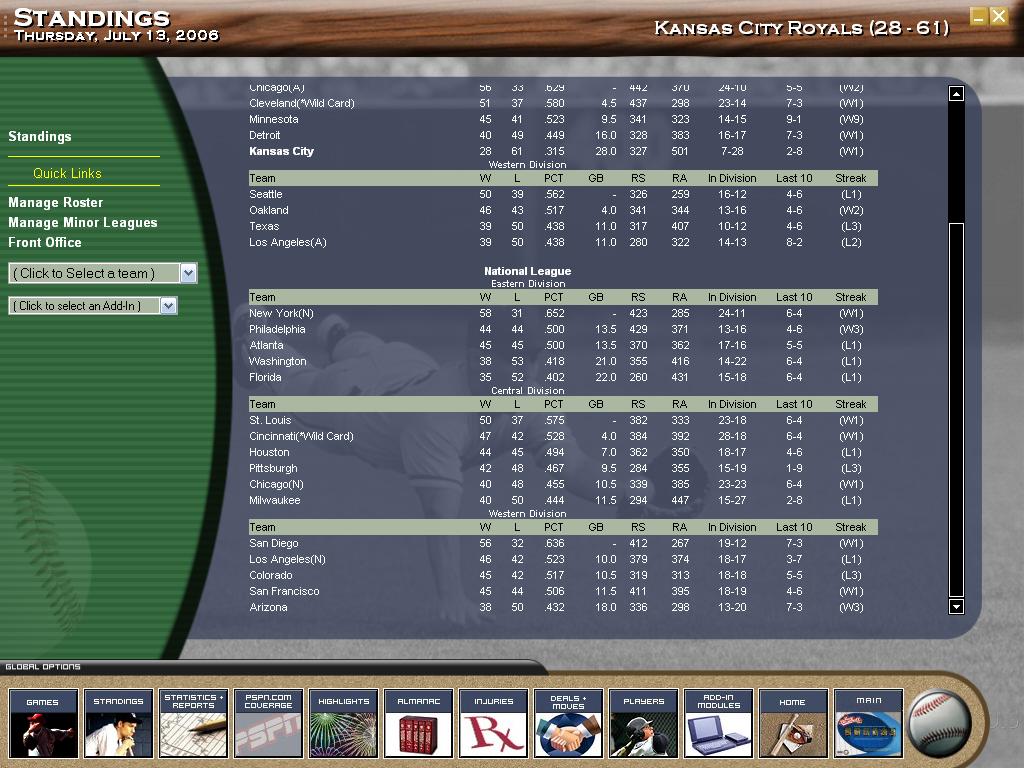The image size is (1024, 768).
Task: Open the Injuries Rx icon
Action: [x=494, y=723]
